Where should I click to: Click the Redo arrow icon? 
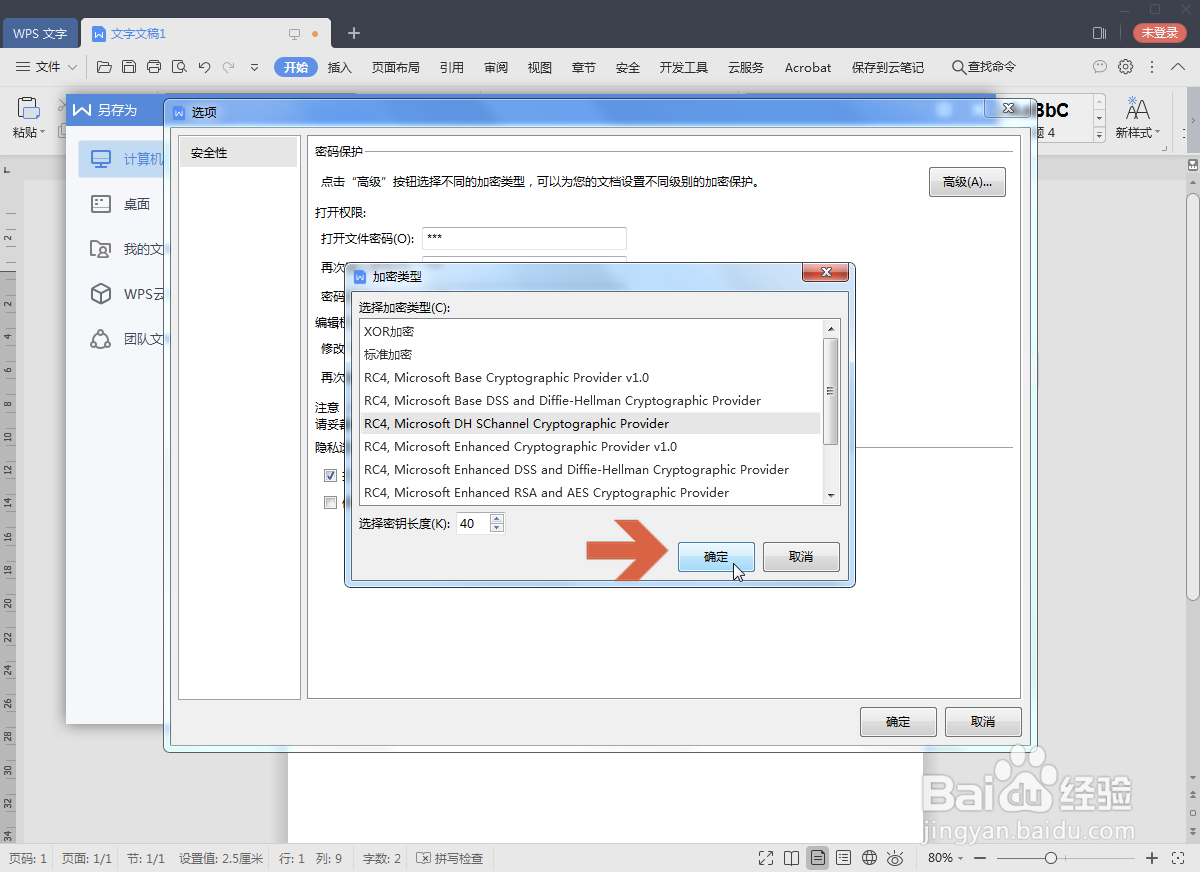click(229, 67)
